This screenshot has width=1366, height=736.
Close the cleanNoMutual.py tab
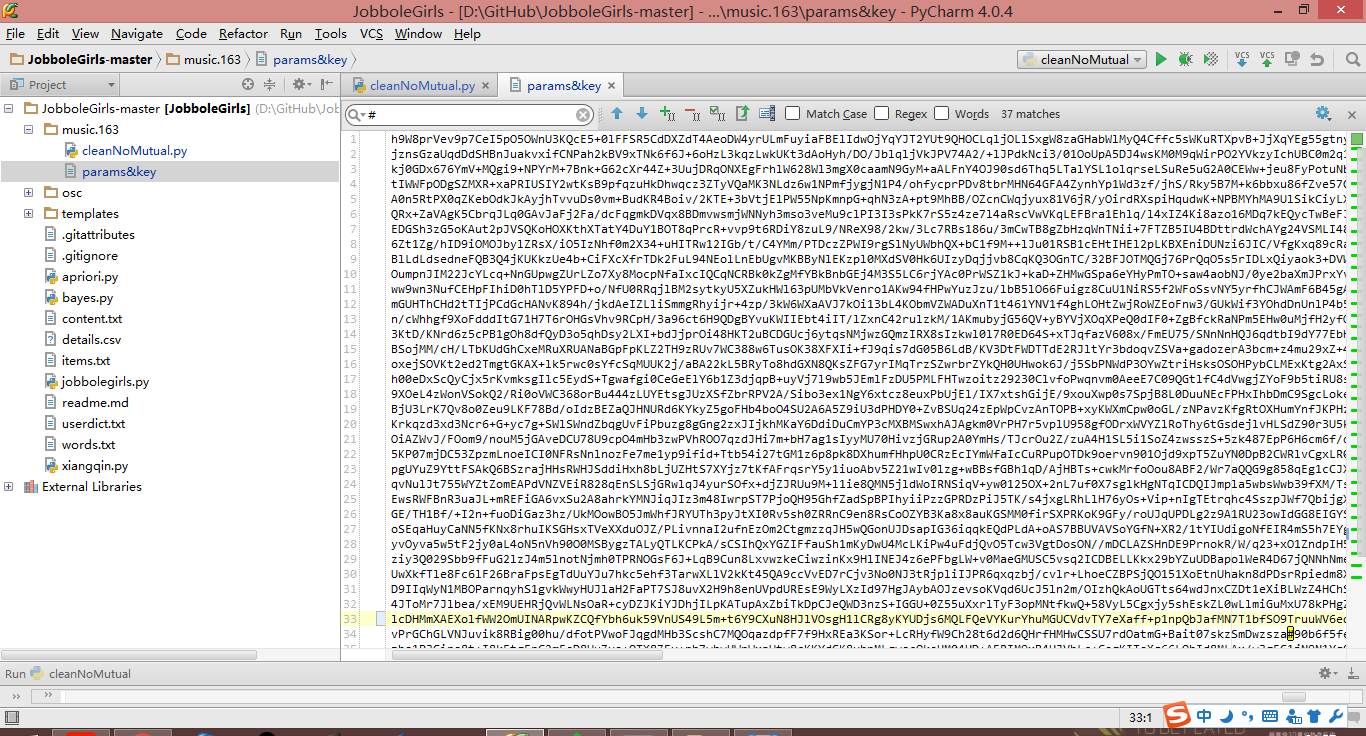tap(488, 86)
